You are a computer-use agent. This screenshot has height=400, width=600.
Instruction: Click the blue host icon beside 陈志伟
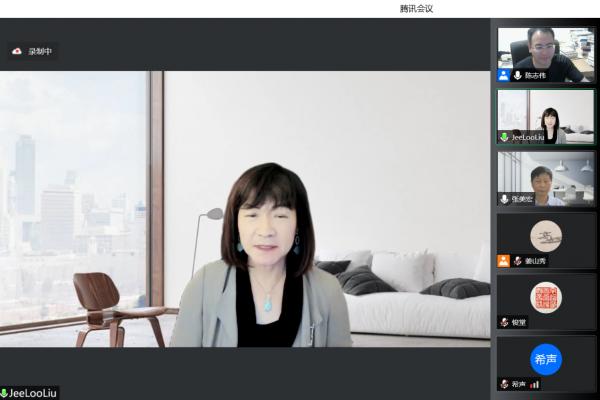click(x=504, y=75)
